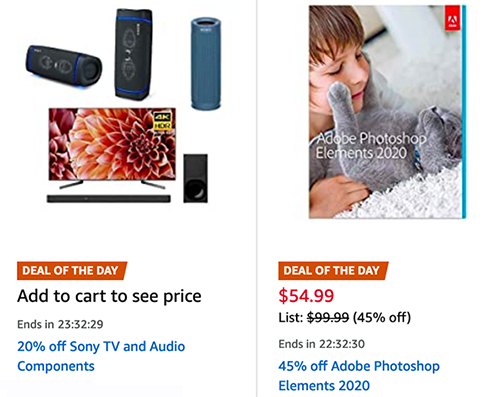The width and height of the screenshot is (500, 397).
Task: Click the Ends in 23:32:29 countdown
Action: click(x=60, y=324)
